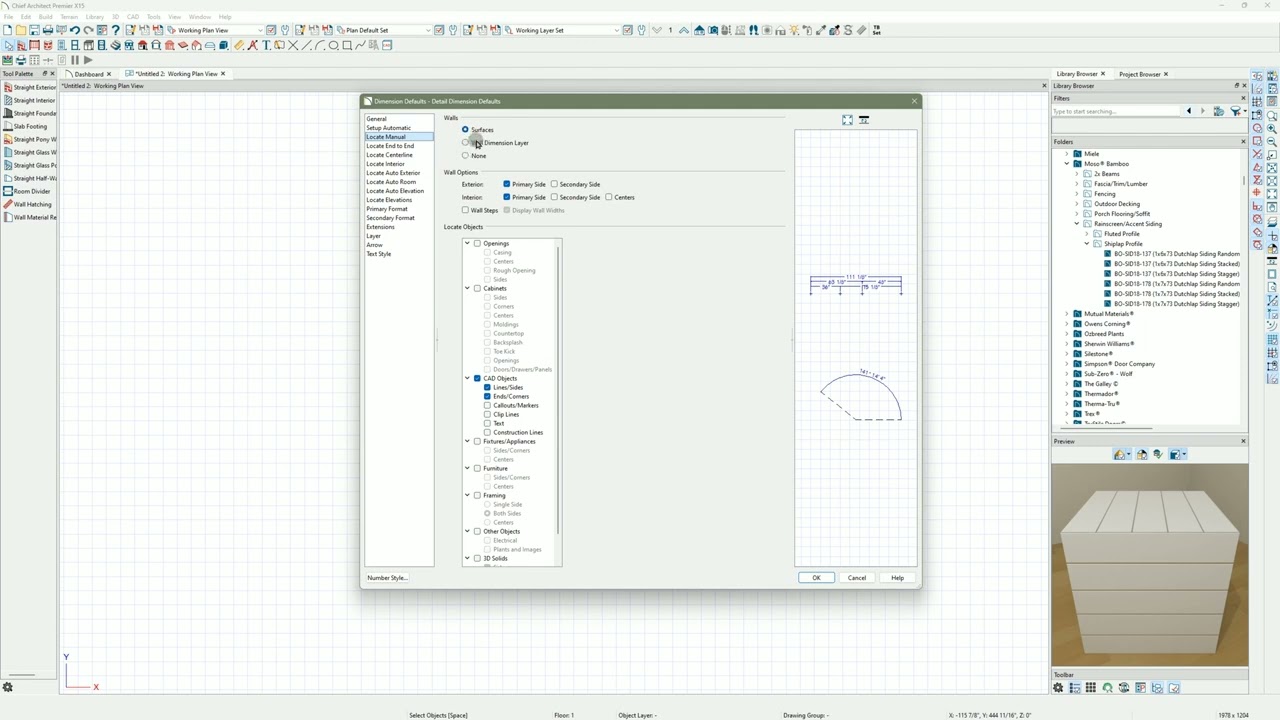1280x720 pixels.
Task: Click the fill window icon above dialog preview
Action: point(847,120)
